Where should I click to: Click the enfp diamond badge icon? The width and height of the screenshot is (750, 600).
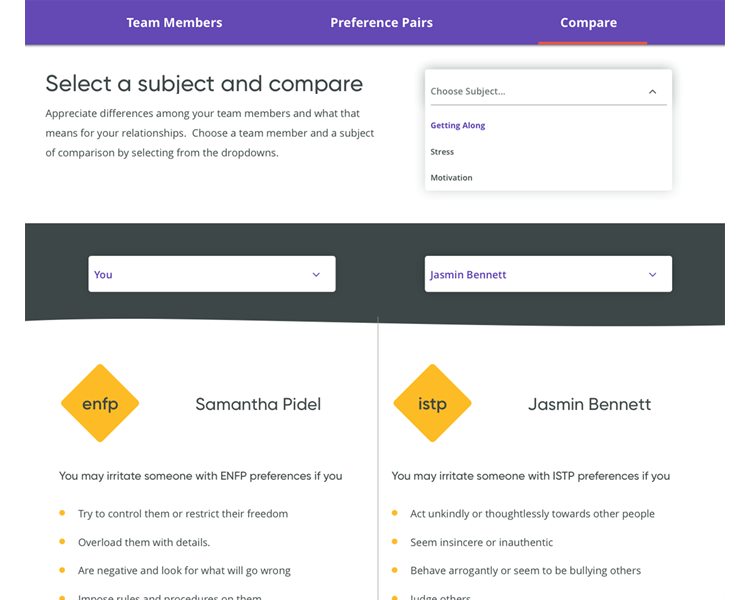click(x=100, y=404)
